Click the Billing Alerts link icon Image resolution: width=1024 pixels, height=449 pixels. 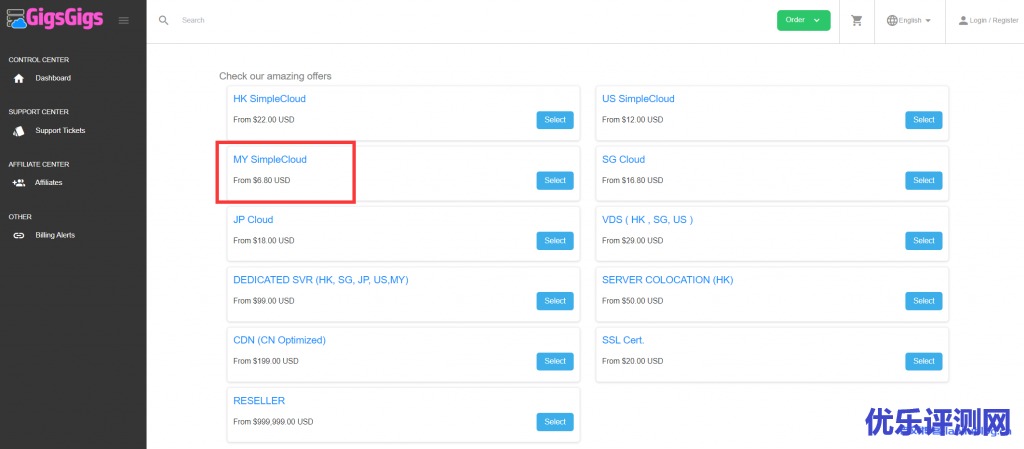tap(19, 236)
